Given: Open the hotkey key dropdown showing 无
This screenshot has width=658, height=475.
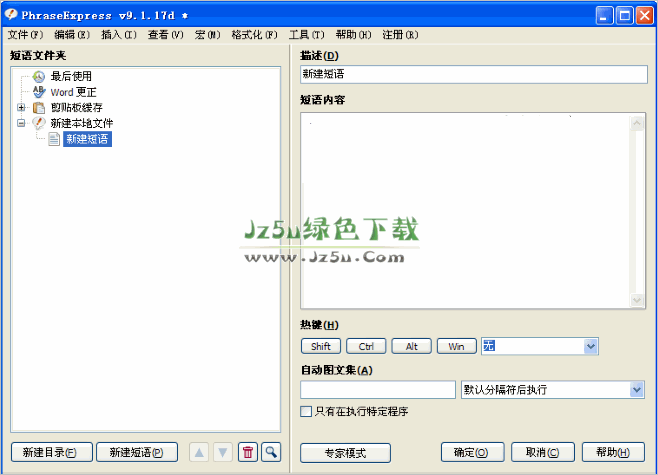Looking at the screenshot, I should (x=591, y=347).
